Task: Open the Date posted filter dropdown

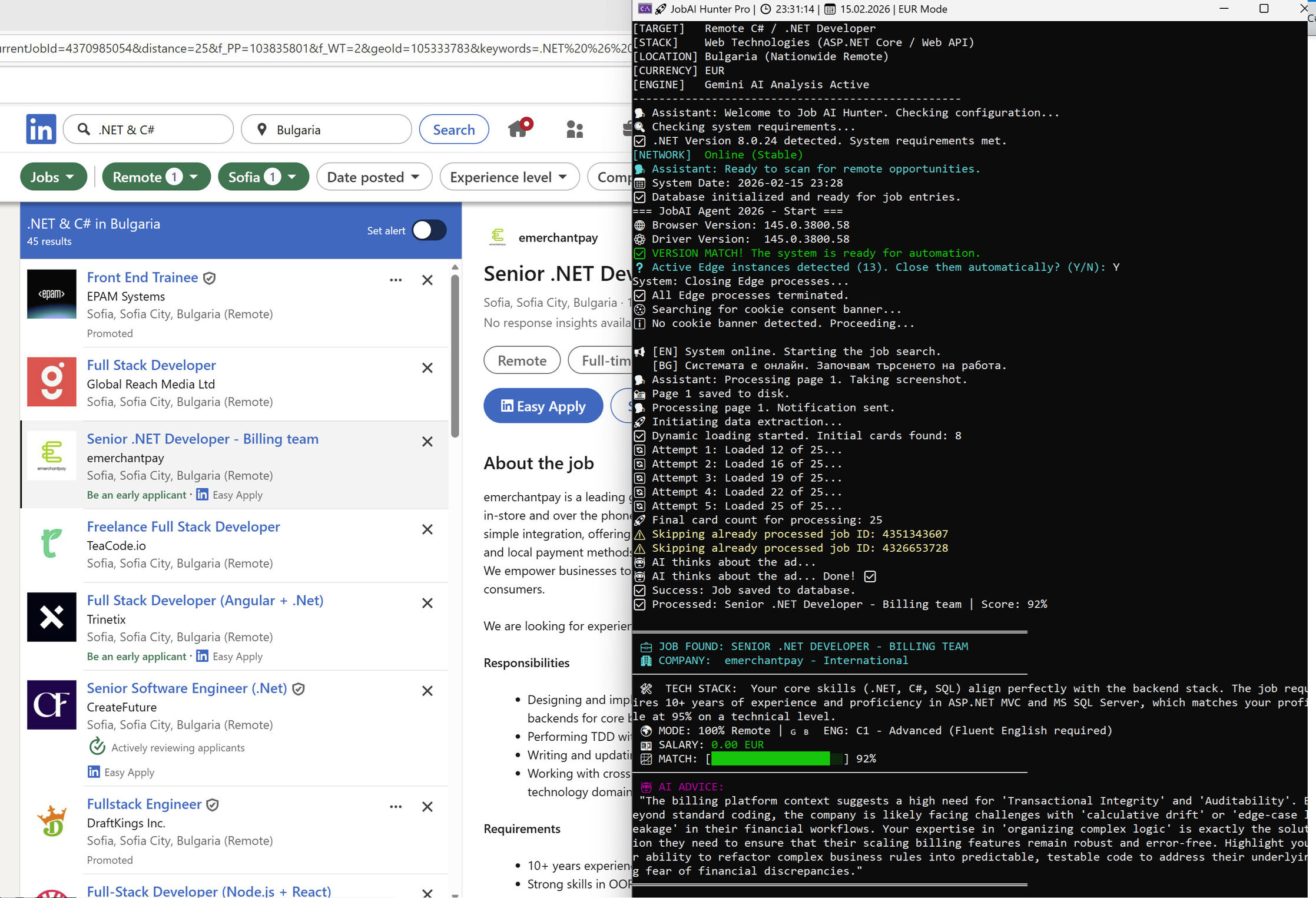Action: tap(374, 177)
